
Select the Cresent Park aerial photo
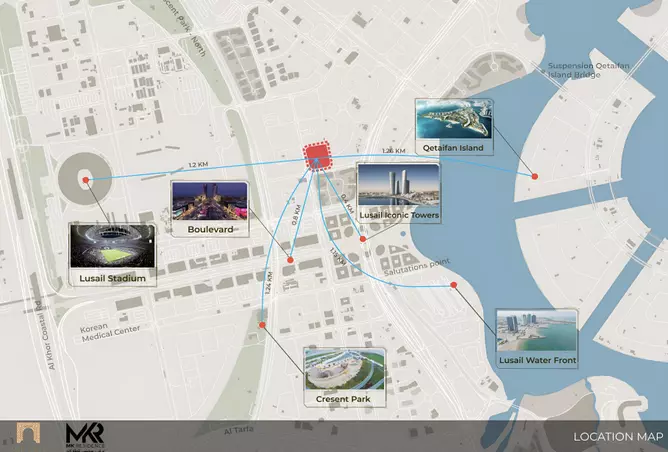(344, 369)
